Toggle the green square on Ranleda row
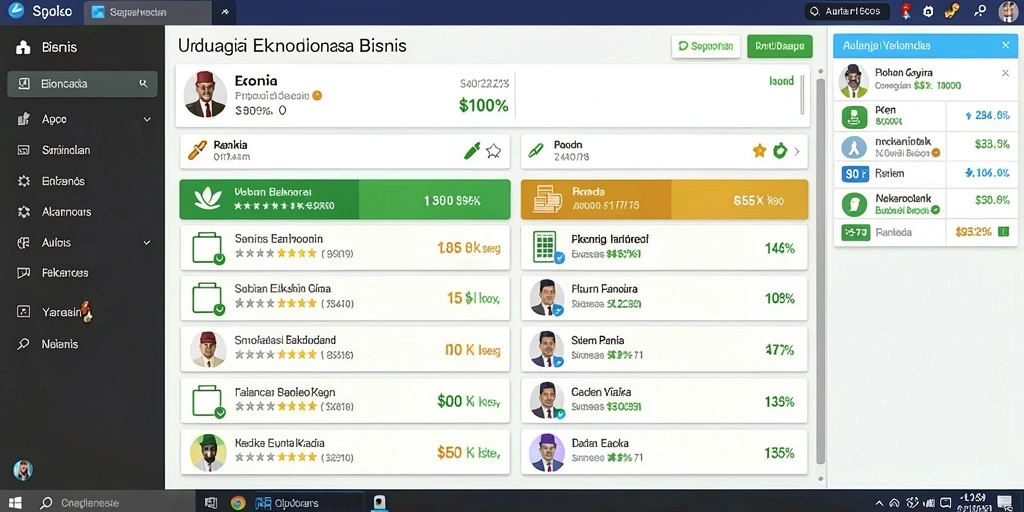 click(x=1004, y=231)
